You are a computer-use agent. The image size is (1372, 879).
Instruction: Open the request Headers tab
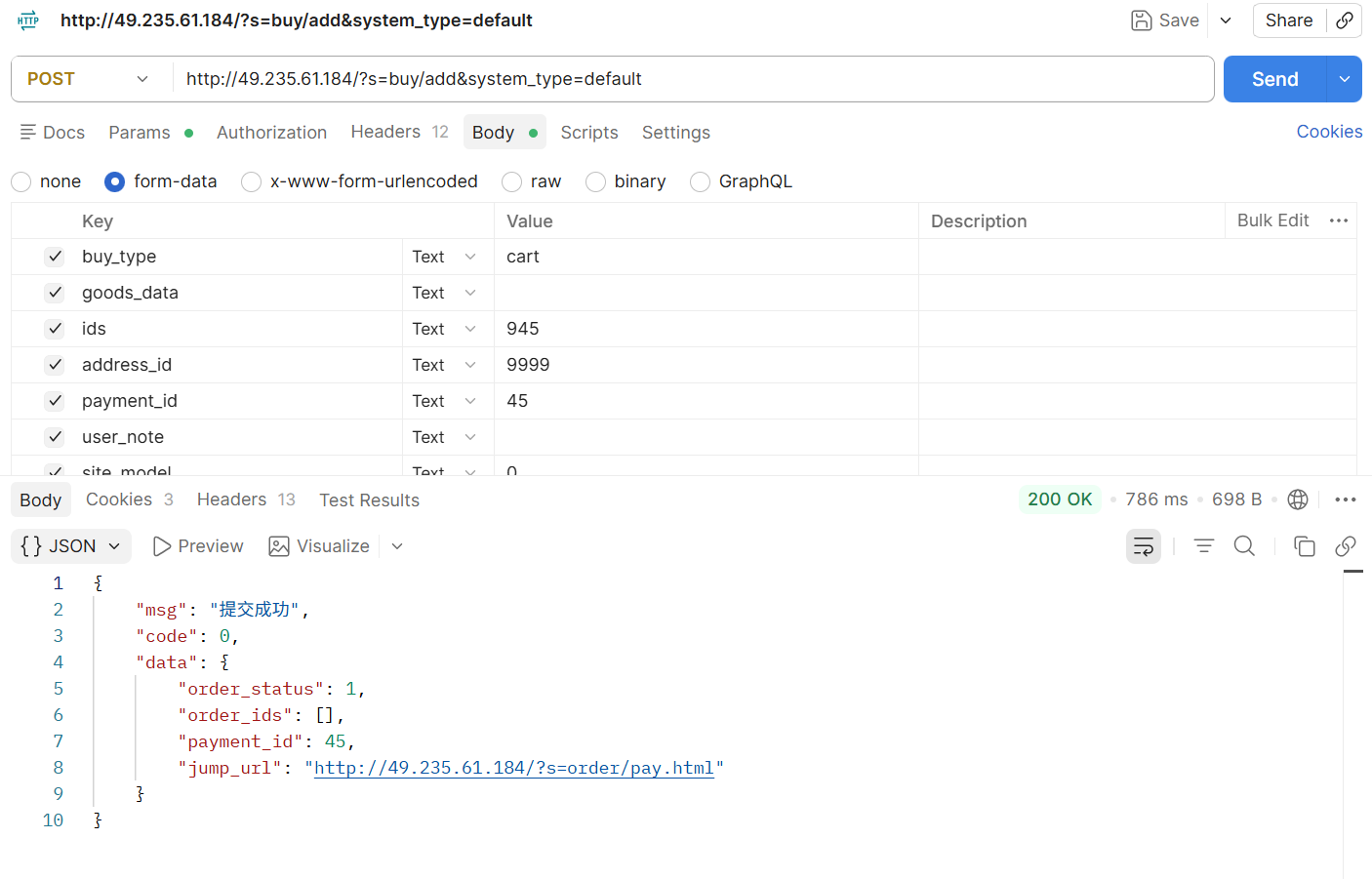coord(399,132)
